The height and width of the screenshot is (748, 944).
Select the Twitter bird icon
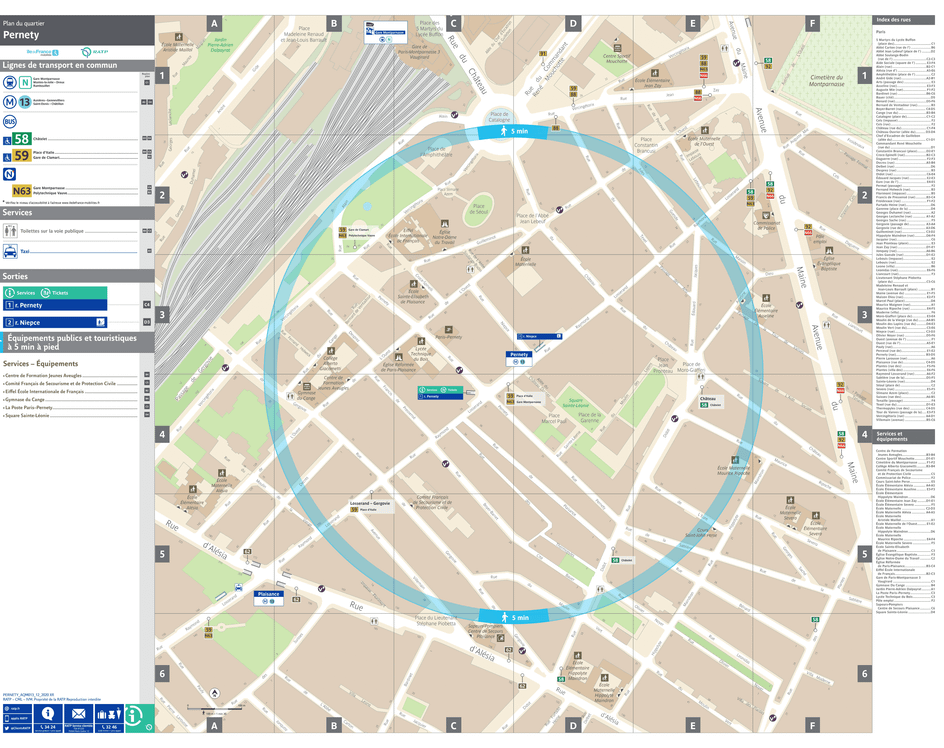(7, 728)
